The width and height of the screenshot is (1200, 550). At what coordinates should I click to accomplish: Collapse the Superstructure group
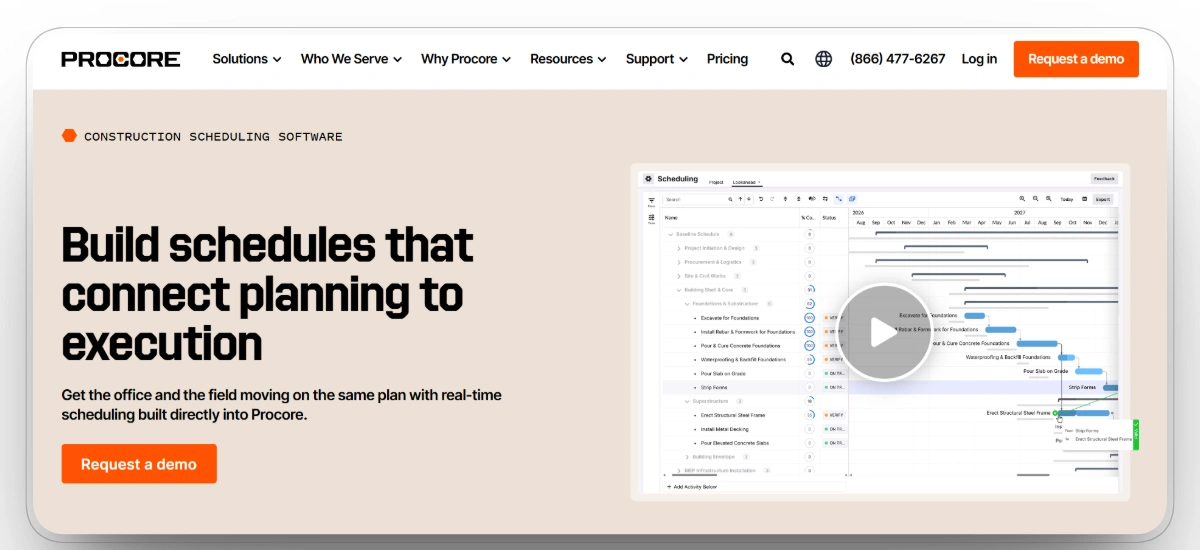click(687, 401)
